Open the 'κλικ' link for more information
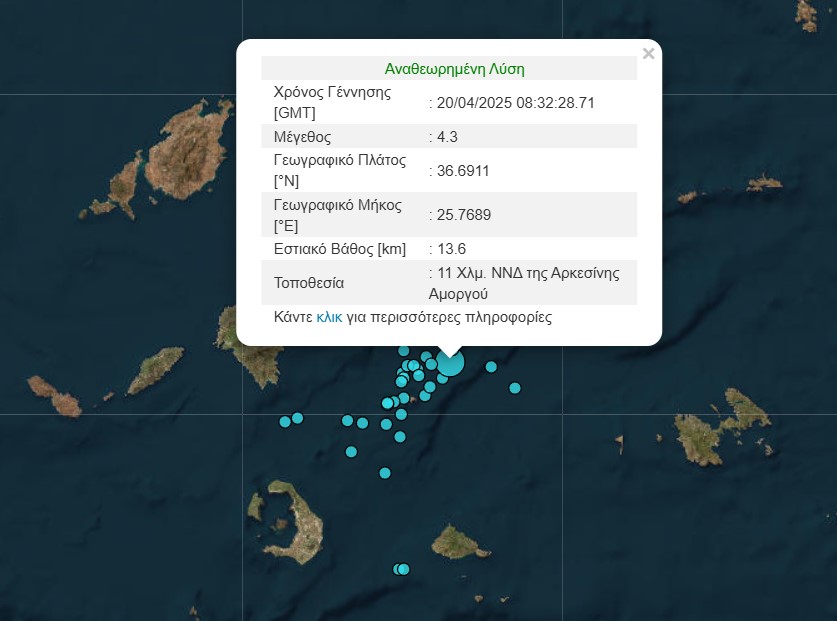Screen dimensions: 837x621 click(x=329, y=317)
